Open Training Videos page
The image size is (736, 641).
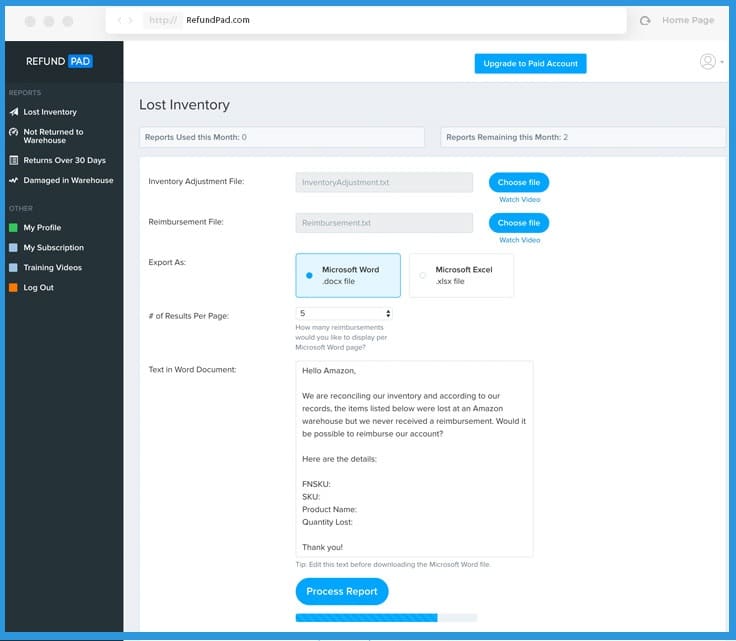pos(53,267)
